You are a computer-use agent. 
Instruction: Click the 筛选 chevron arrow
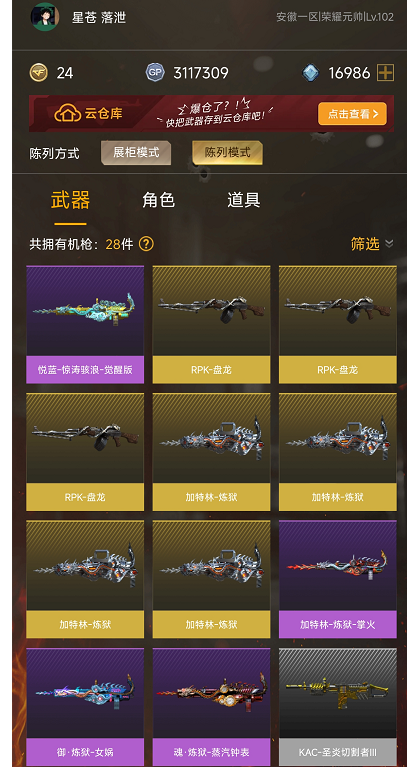pos(389,244)
